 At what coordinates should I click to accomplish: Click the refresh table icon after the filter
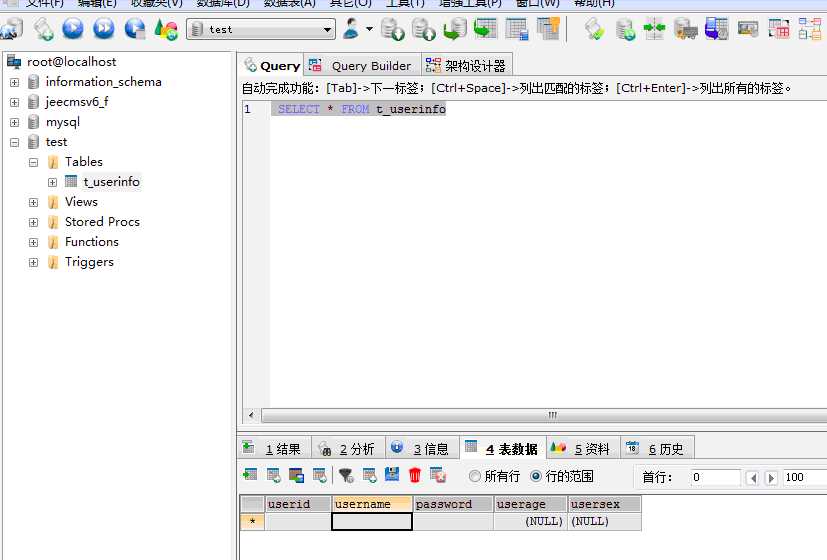click(370, 476)
